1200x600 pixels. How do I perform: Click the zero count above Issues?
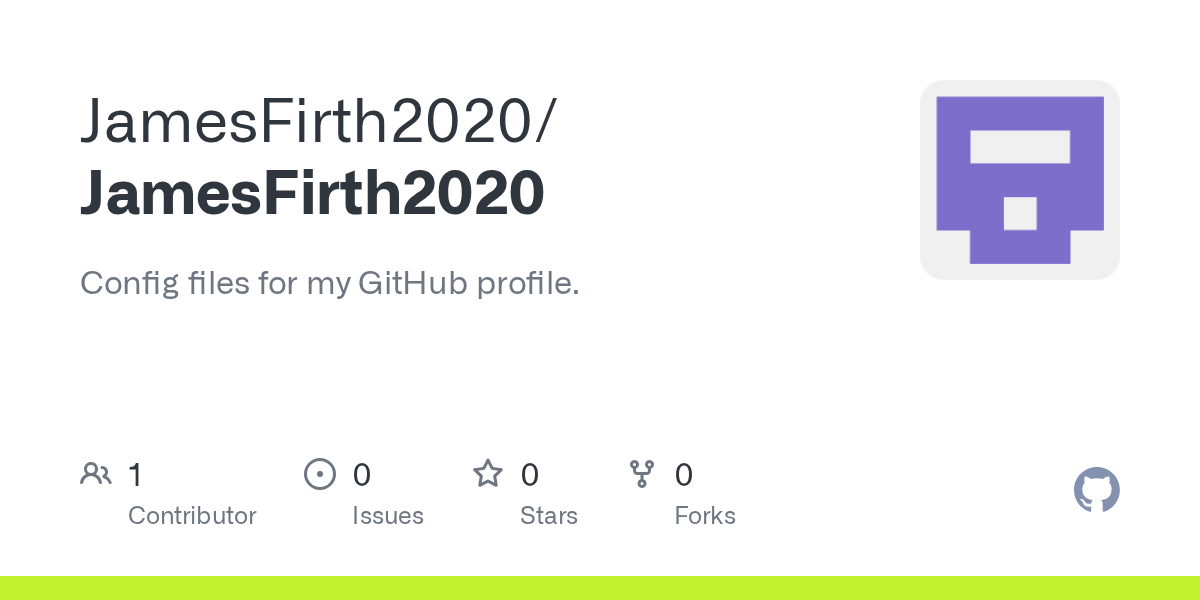click(361, 475)
